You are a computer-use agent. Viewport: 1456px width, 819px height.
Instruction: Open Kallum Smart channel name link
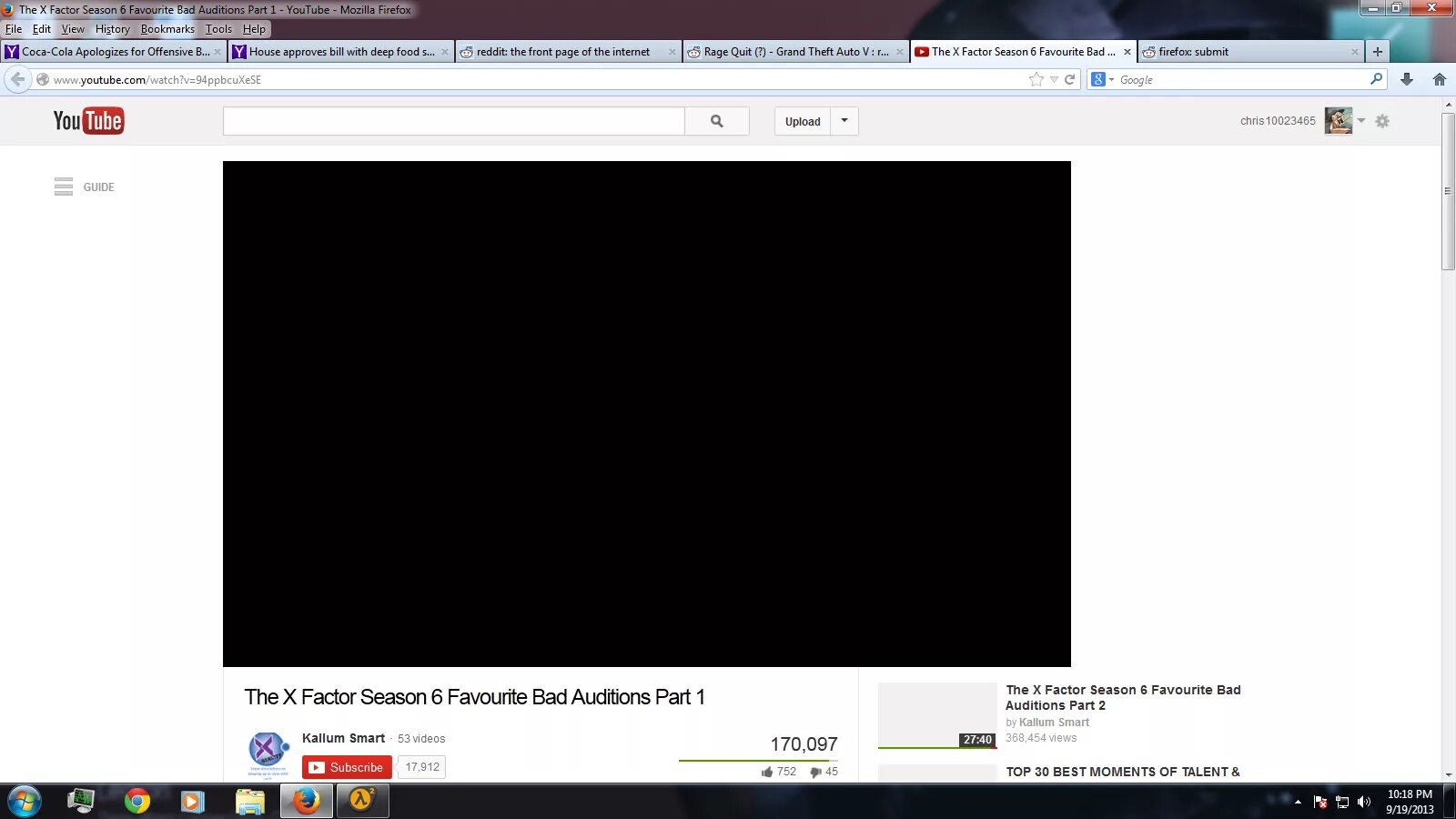(343, 738)
